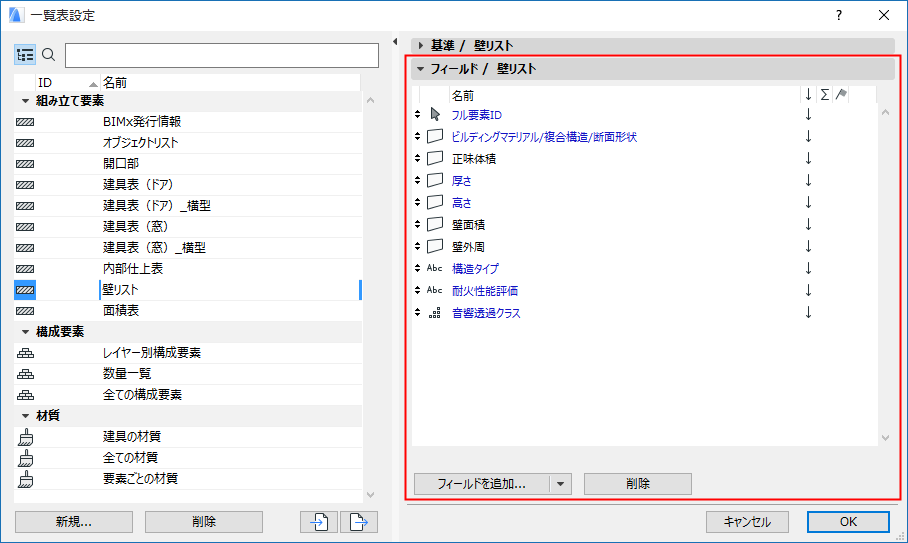
Task: Click the sum Σ column header icon
Action: [x=825, y=94]
